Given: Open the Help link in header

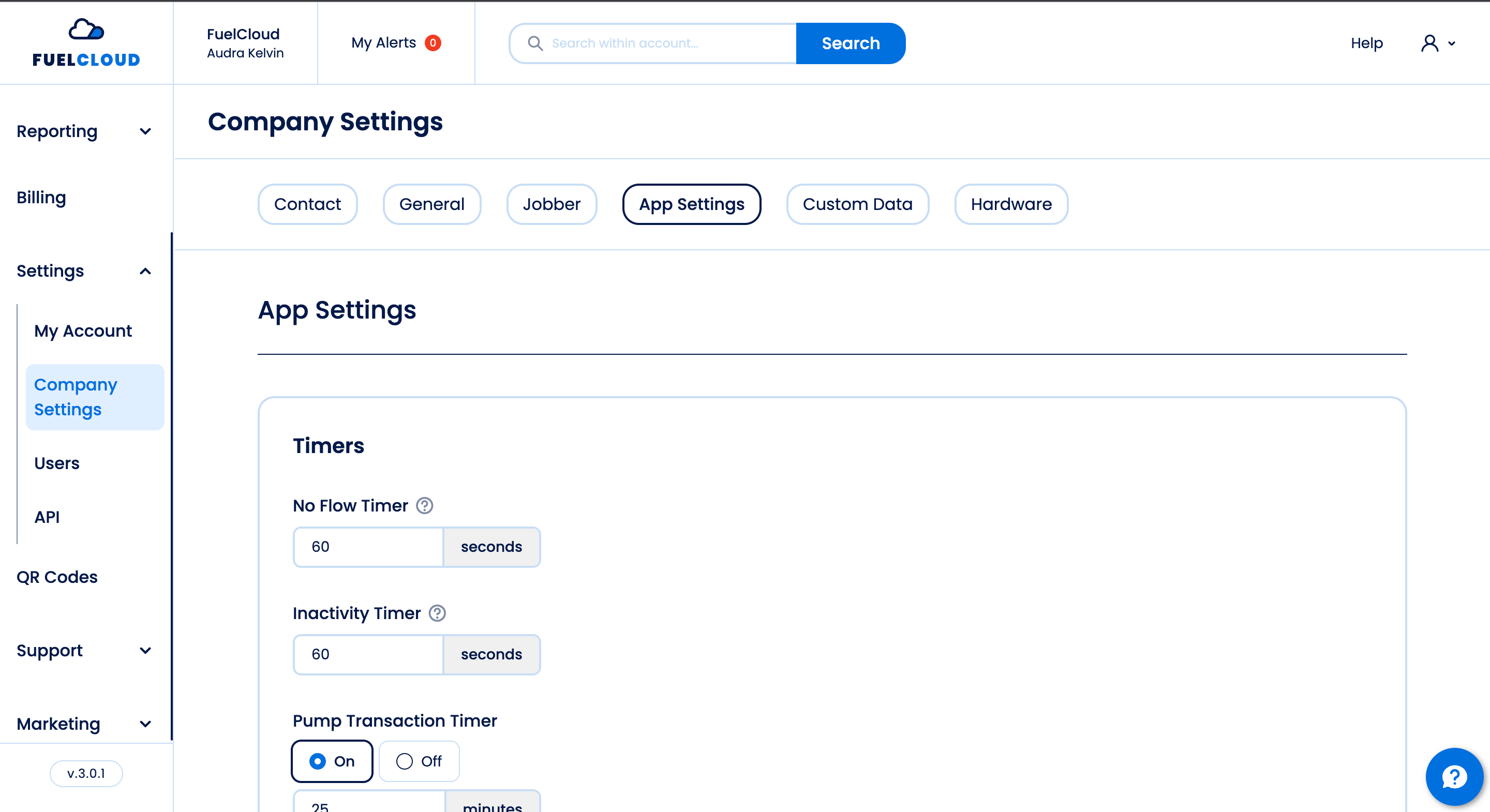Looking at the screenshot, I should (x=1366, y=43).
